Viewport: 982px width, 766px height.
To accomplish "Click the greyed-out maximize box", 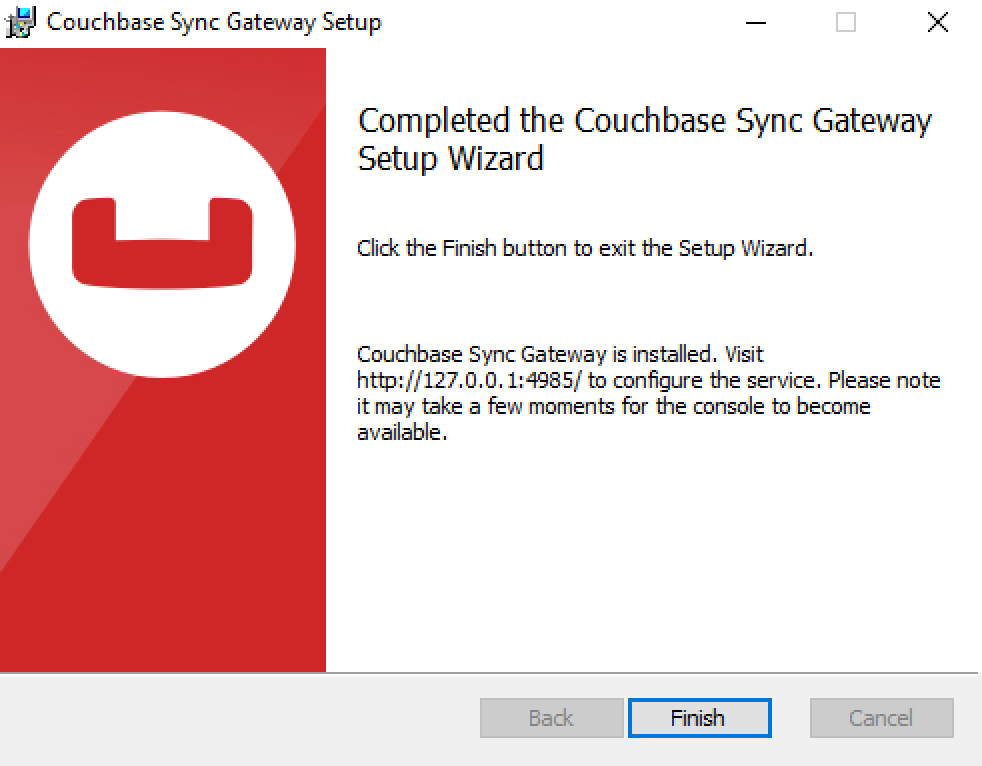I will pos(846,22).
